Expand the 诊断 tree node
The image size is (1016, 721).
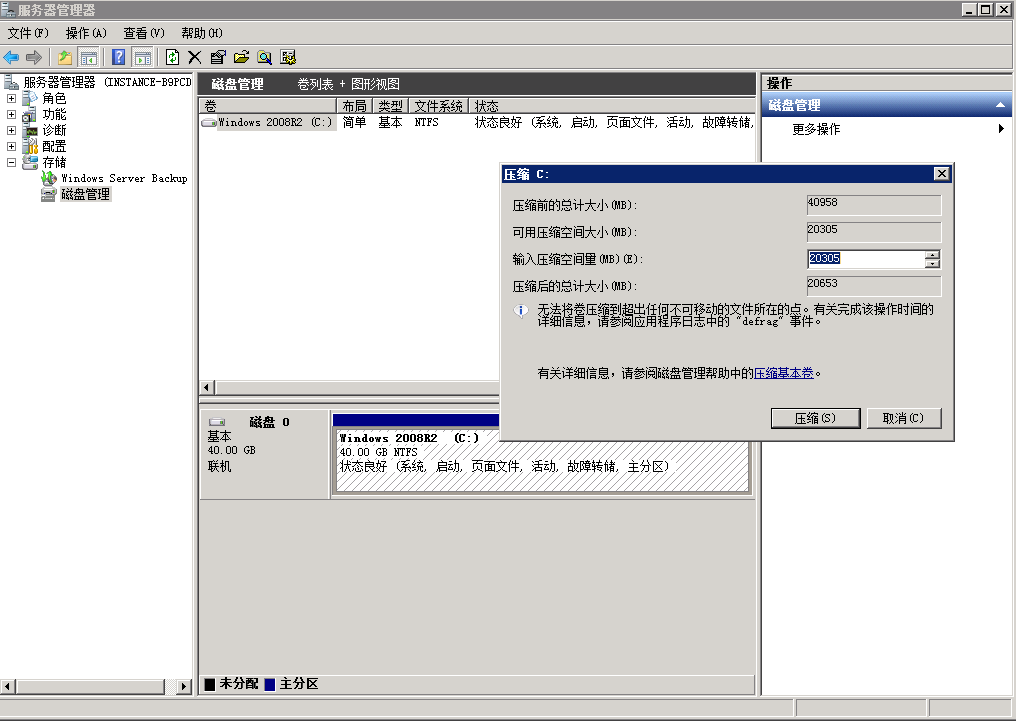[11, 131]
